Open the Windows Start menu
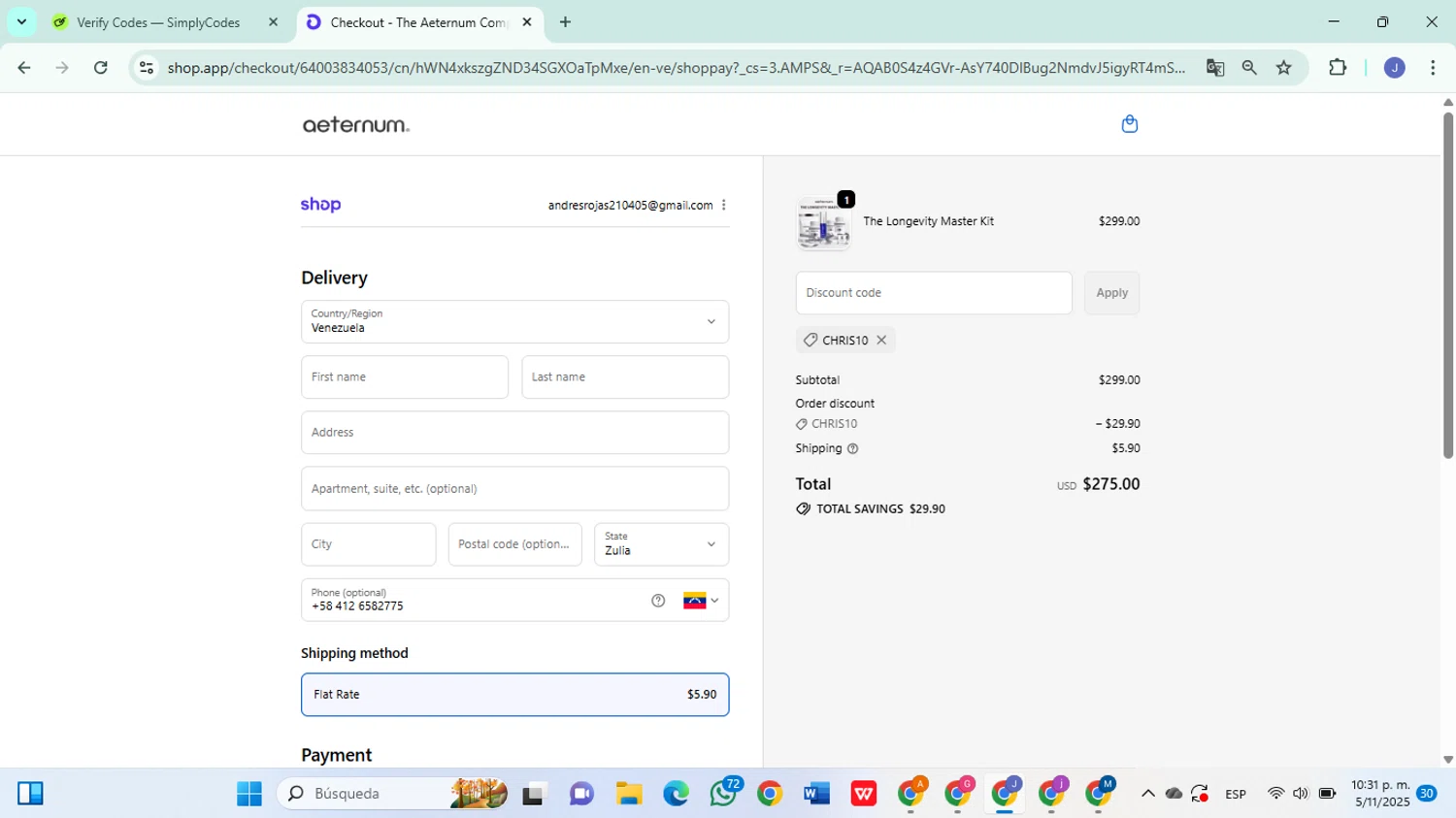 coord(249,794)
